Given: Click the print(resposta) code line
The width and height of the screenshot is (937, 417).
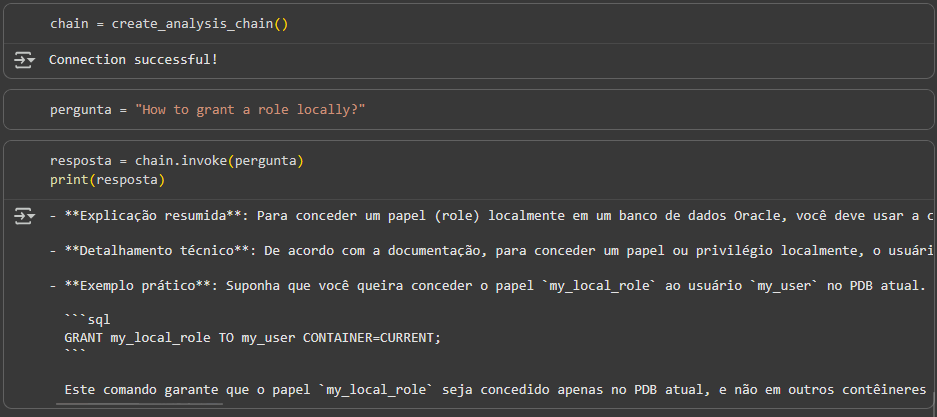Looking at the screenshot, I should click(x=107, y=180).
